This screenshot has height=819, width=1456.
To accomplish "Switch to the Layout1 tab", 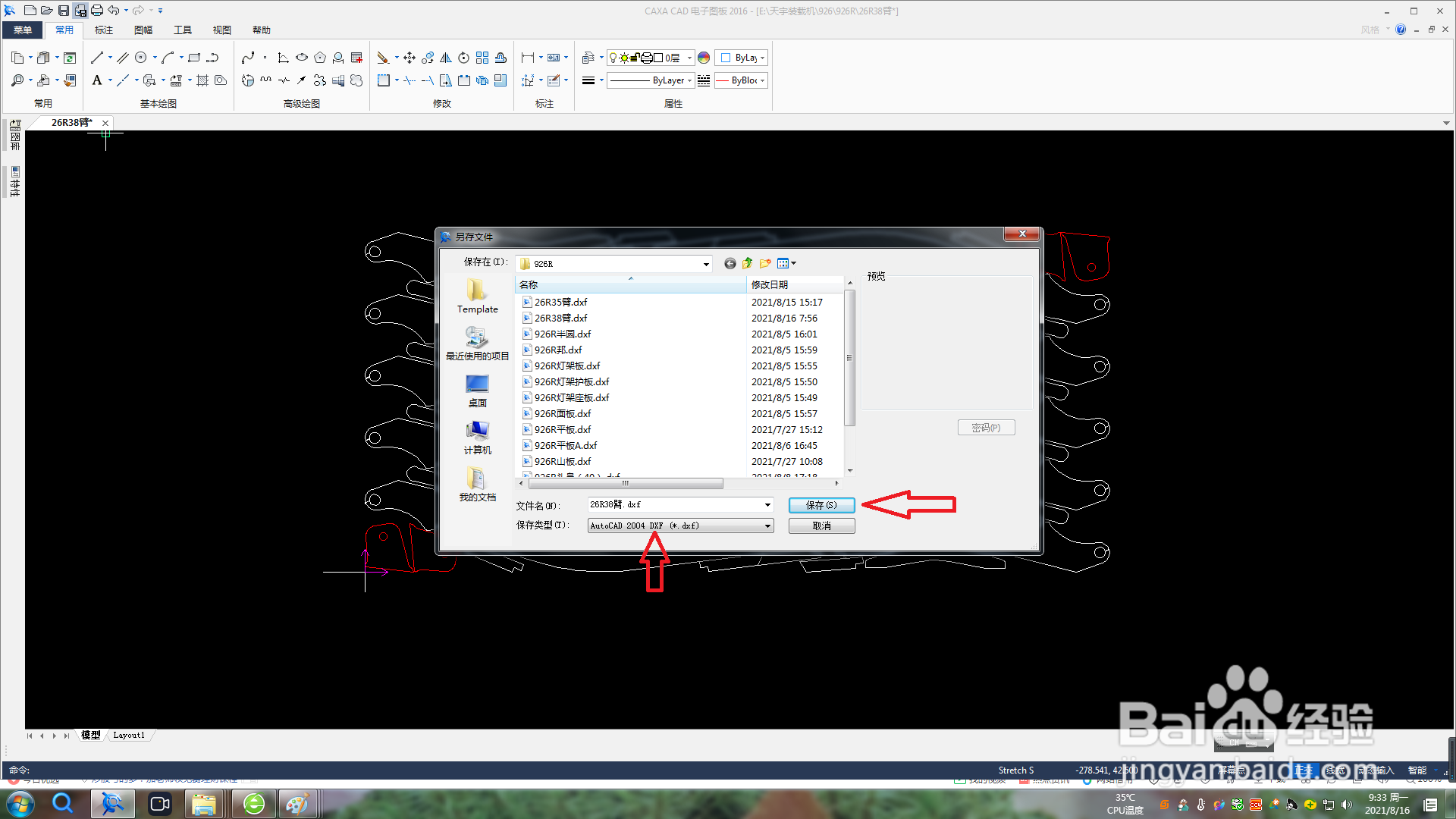I will 129,735.
